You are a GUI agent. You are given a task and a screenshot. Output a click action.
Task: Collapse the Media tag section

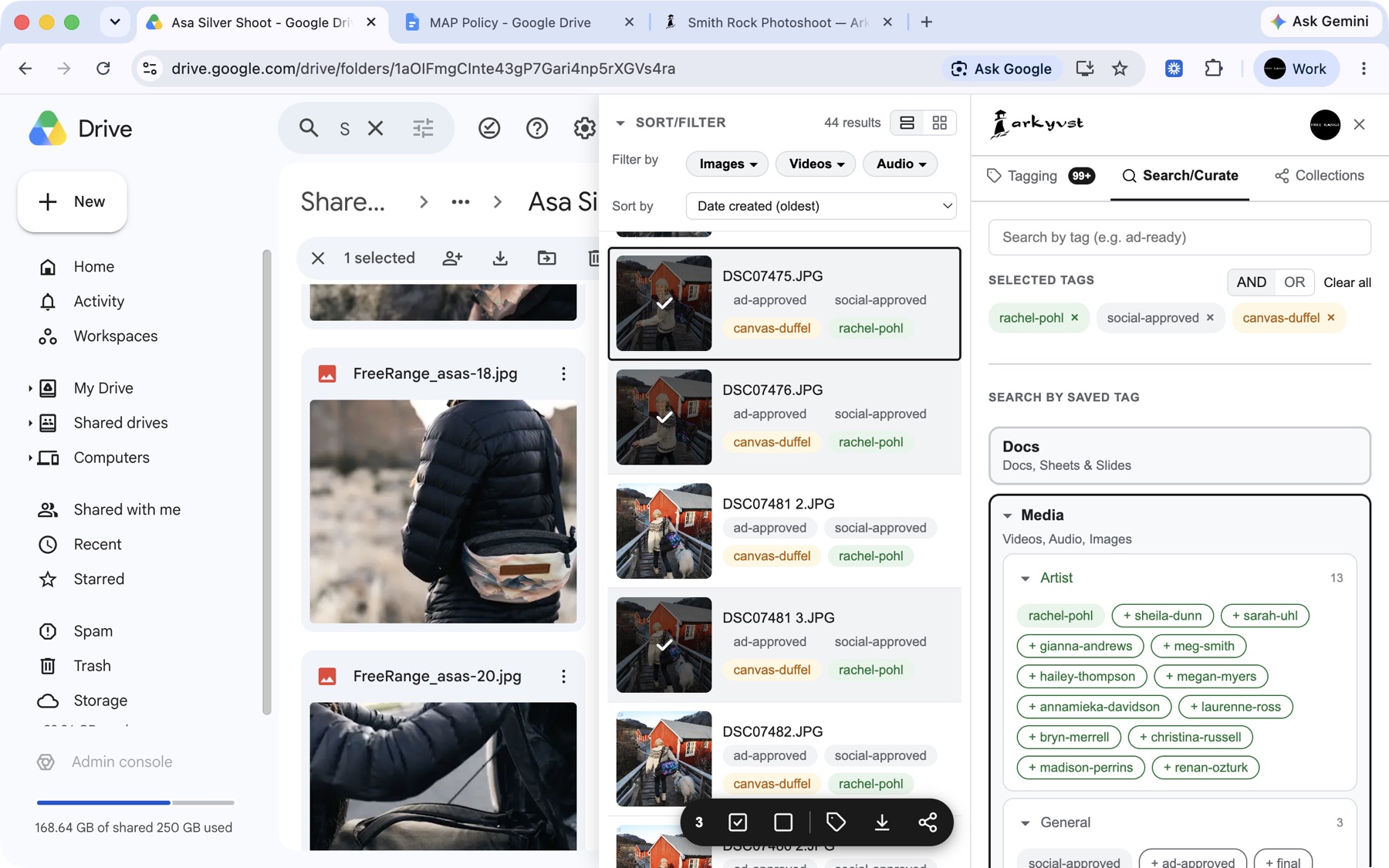click(x=1007, y=515)
